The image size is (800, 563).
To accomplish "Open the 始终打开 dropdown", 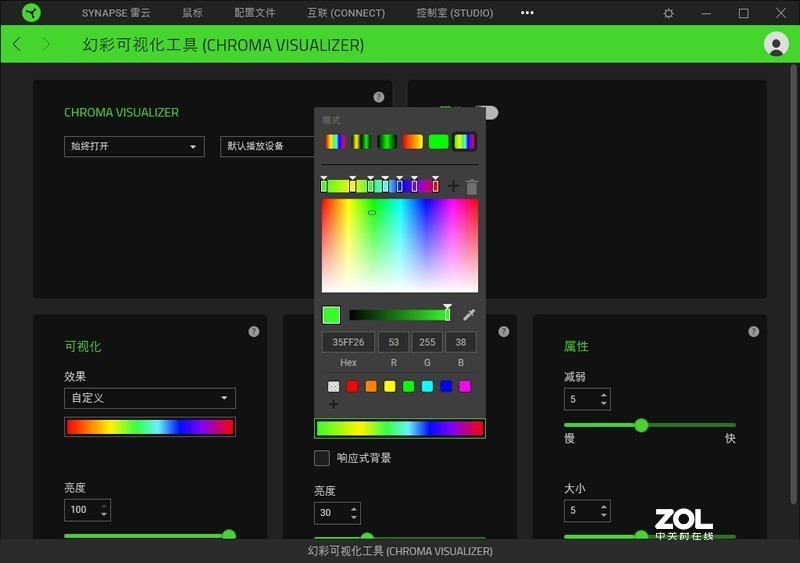I will 134,146.
